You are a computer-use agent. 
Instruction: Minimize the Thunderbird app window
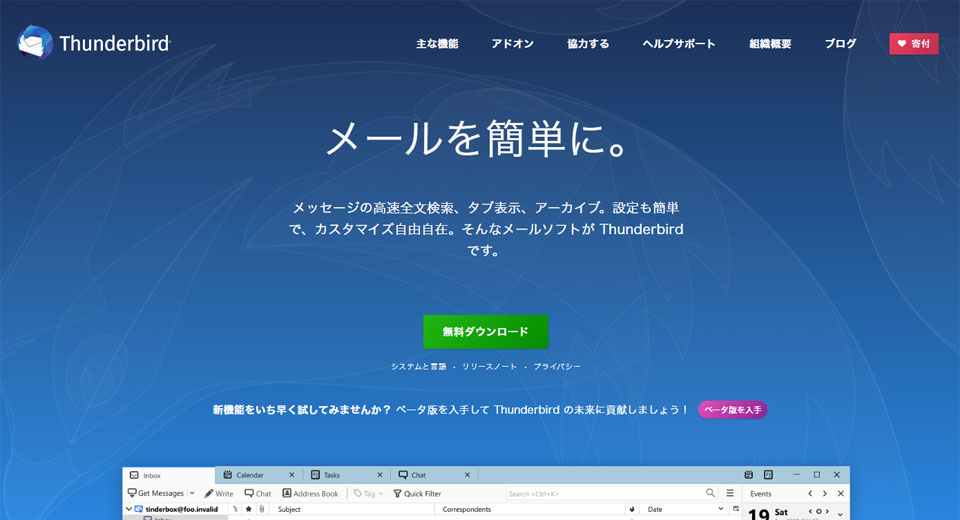click(796, 475)
